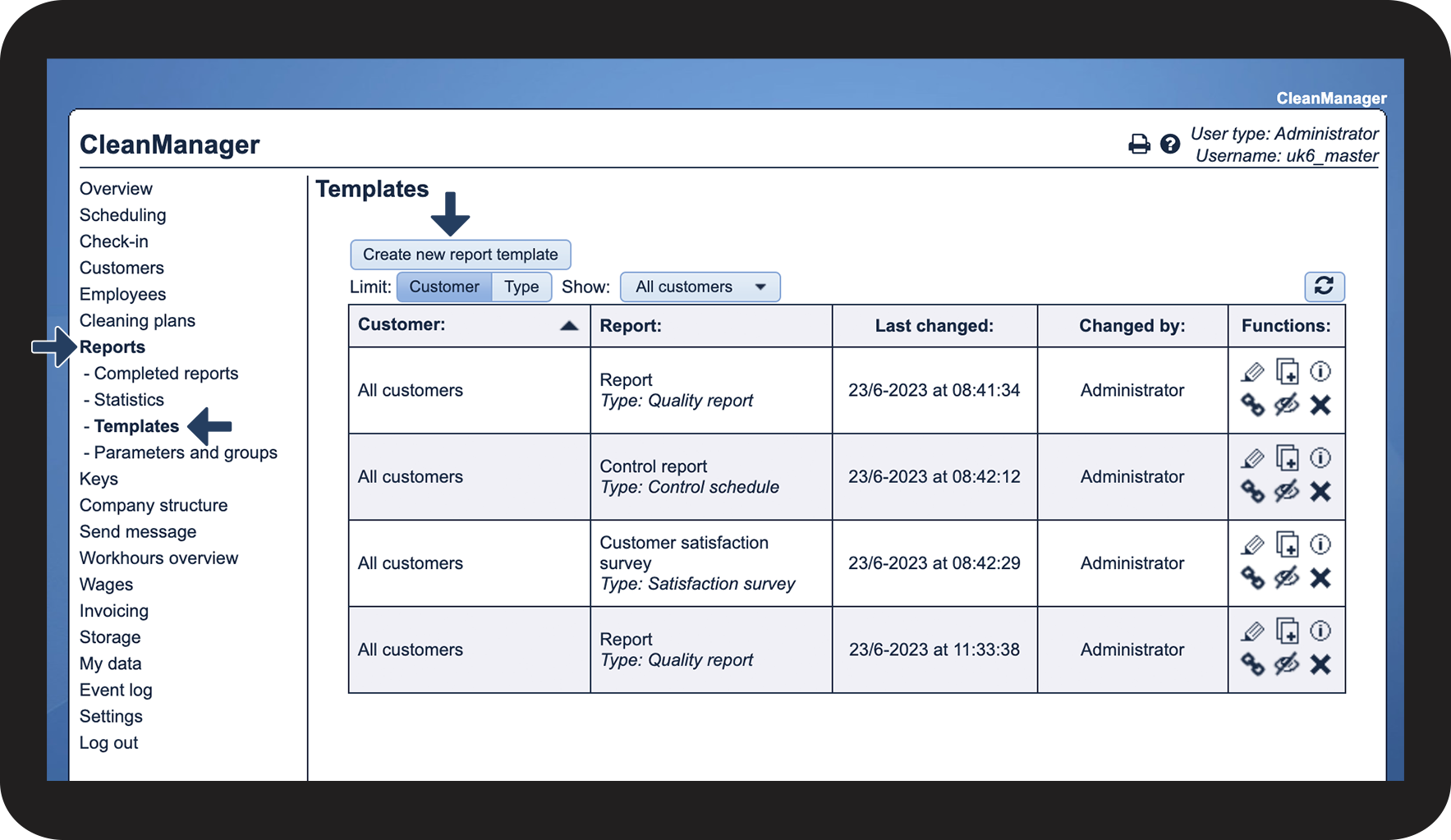Copy the Report template changed at 11:33:38
Image resolution: width=1451 pixels, height=840 pixels.
(x=1287, y=631)
